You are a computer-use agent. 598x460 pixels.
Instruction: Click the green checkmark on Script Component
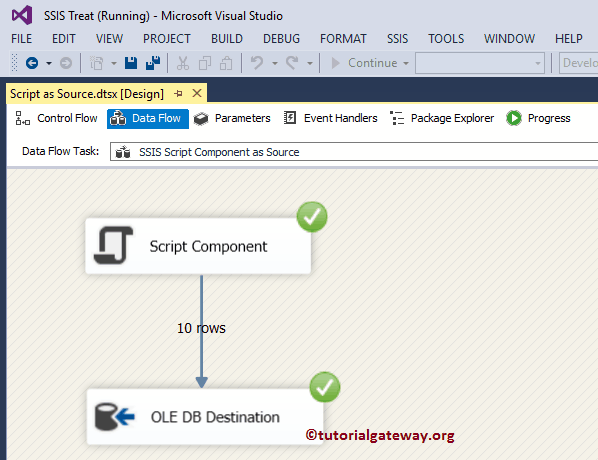312,217
